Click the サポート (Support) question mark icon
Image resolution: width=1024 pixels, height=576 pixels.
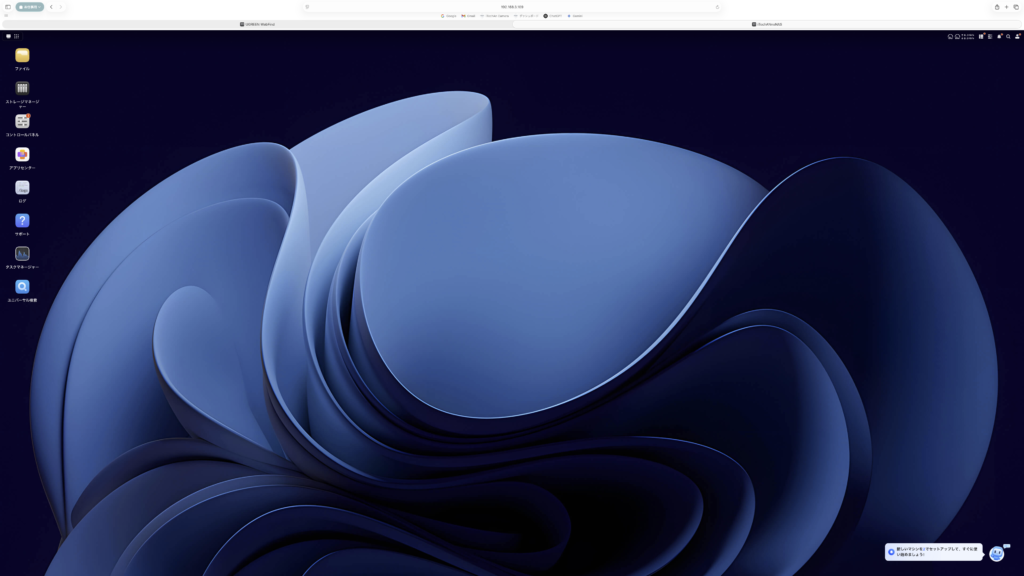[x=22, y=221]
